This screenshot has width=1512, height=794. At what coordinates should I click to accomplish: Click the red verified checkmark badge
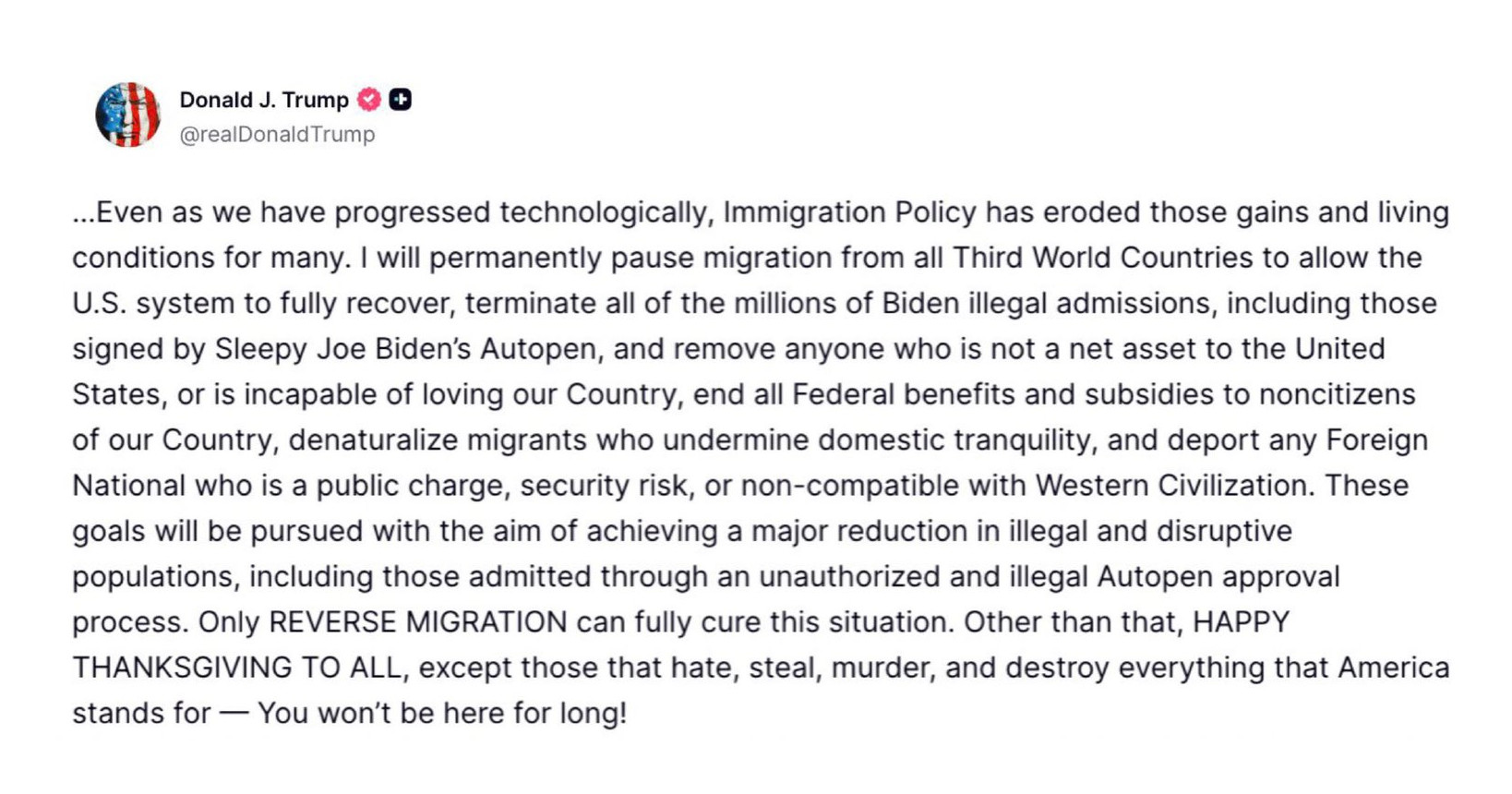click(369, 99)
